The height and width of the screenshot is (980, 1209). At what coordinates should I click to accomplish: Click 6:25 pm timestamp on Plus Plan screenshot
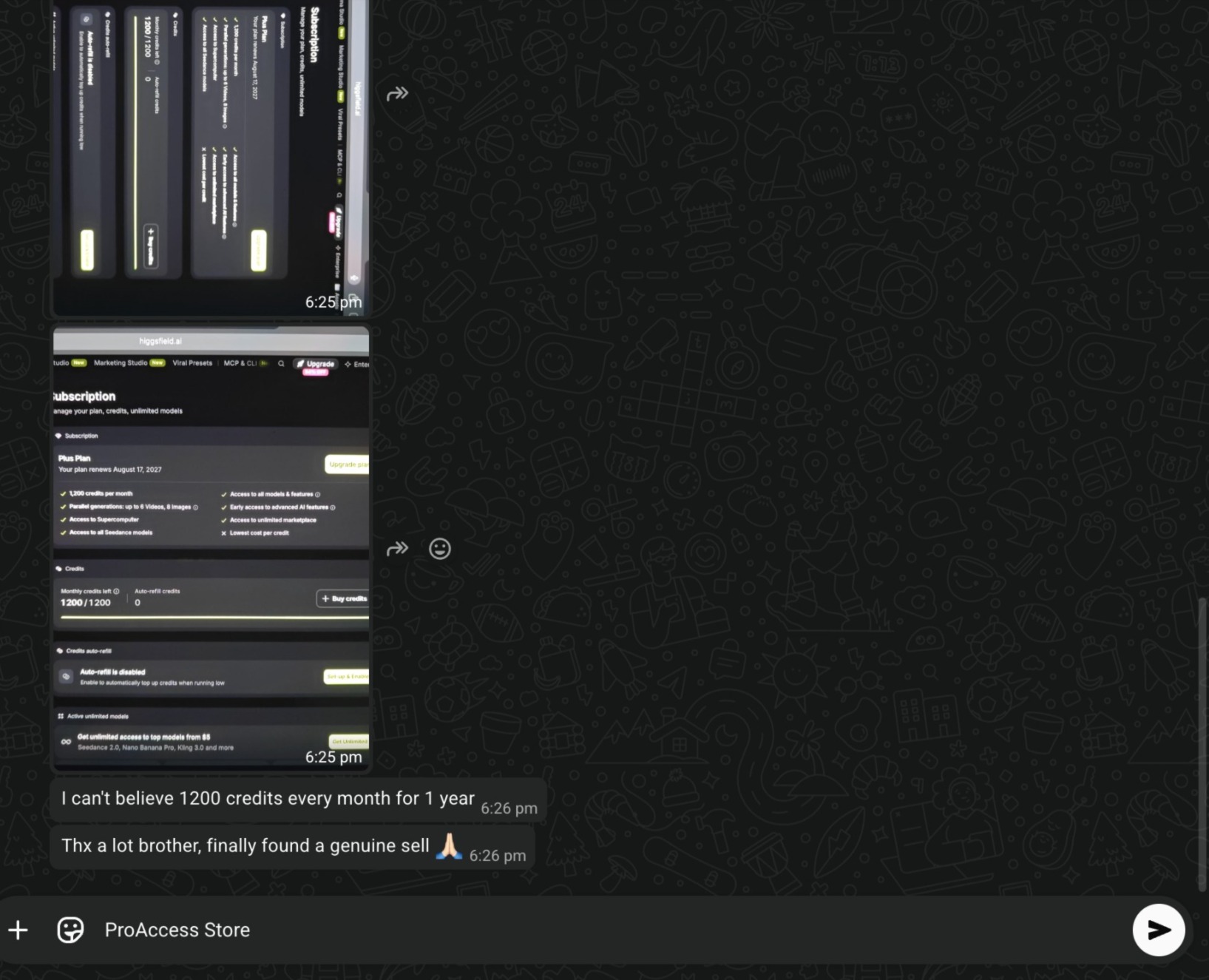[333, 757]
